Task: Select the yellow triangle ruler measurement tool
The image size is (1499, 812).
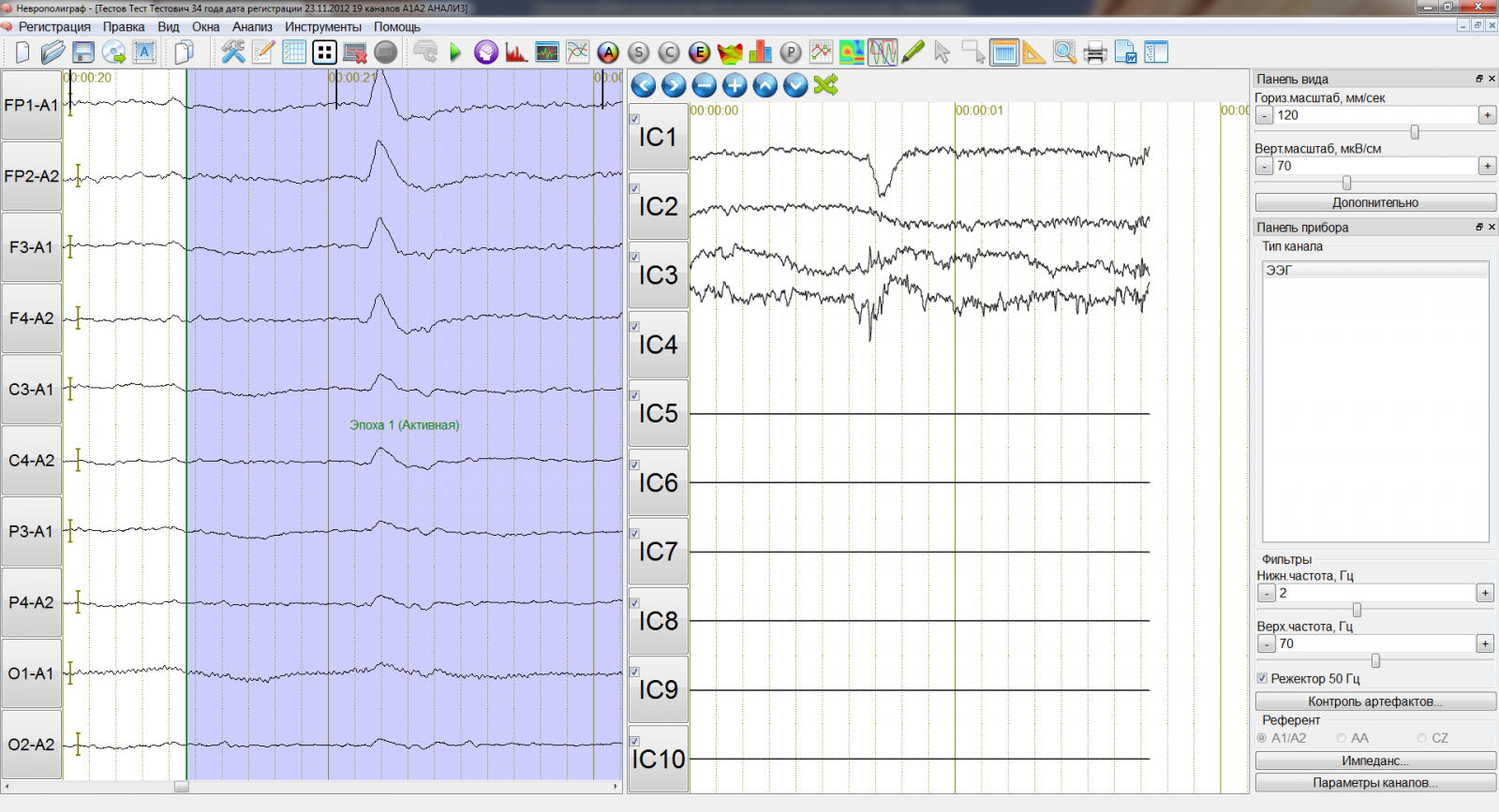Action: pos(1033,52)
